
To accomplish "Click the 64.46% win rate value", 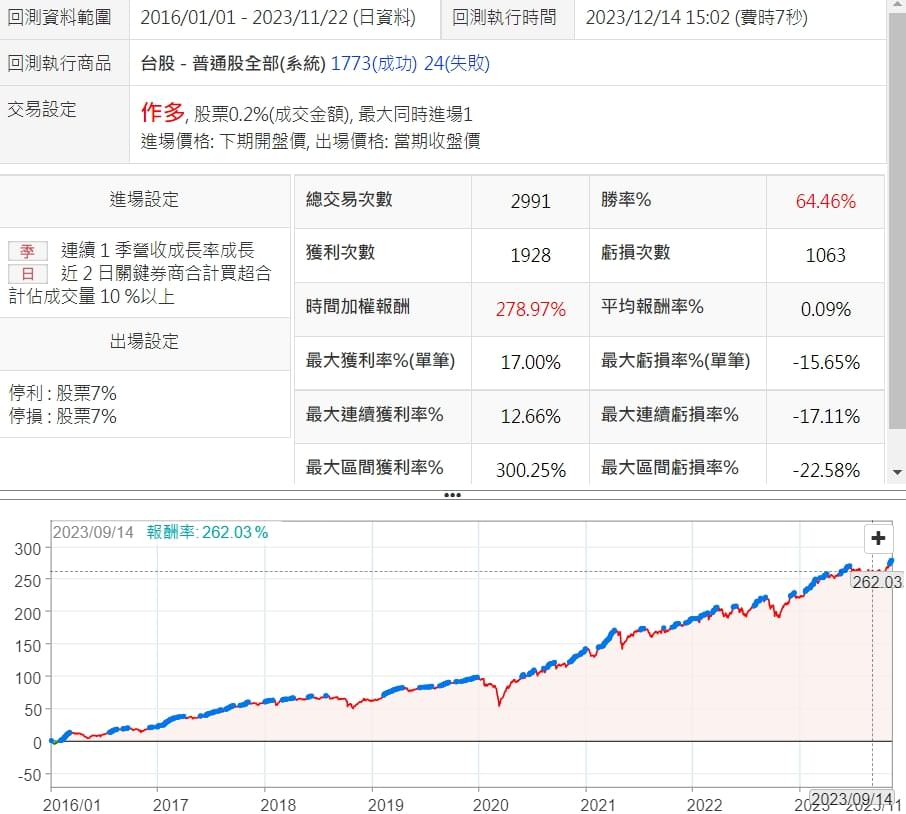I will tap(825, 201).
